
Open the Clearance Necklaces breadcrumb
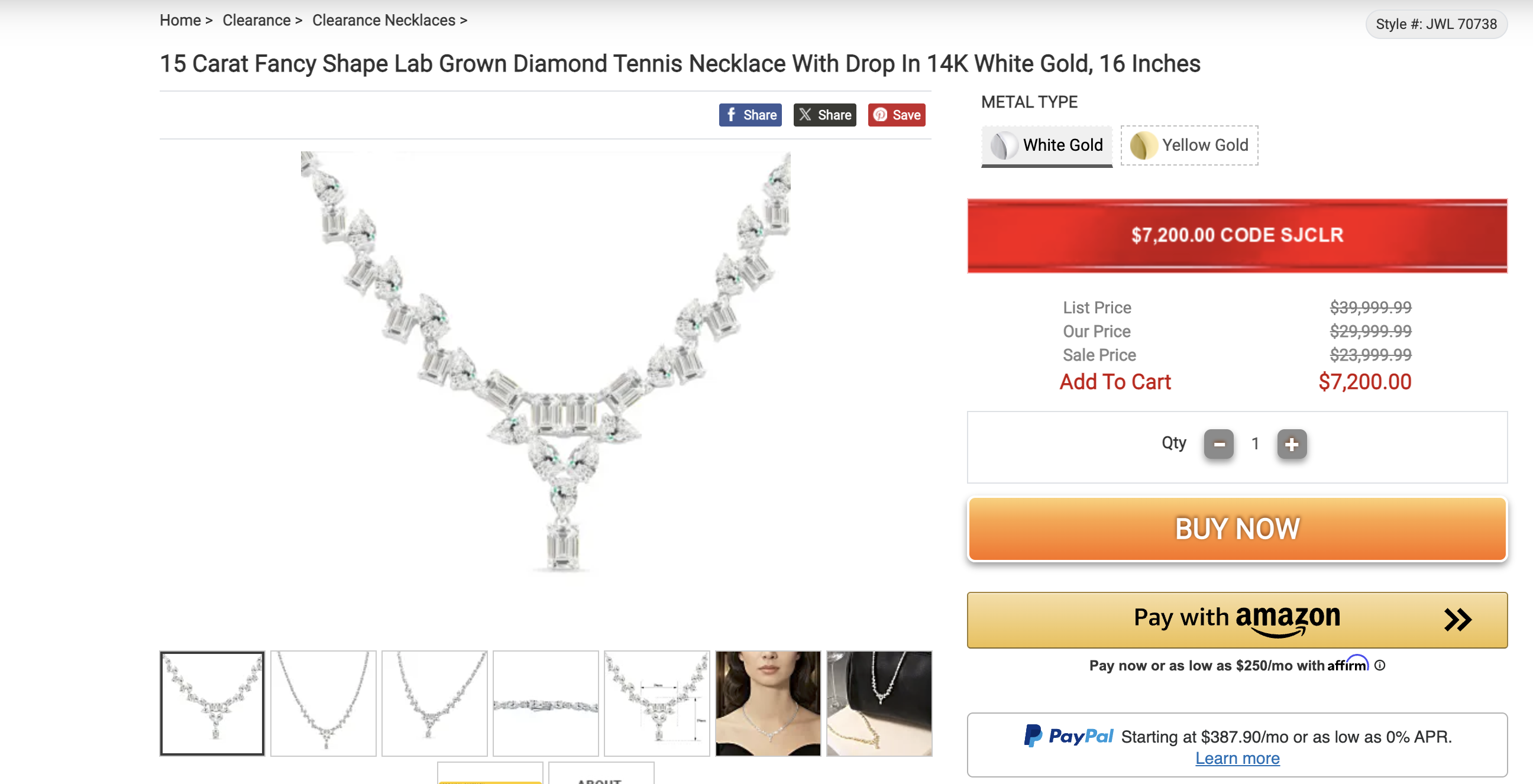[x=383, y=20]
